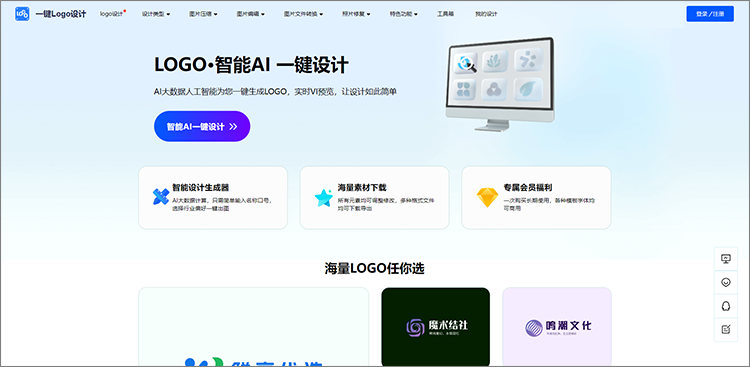Click the description text under 海量素材下载
This screenshot has height=367, width=750.
tap(386, 205)
